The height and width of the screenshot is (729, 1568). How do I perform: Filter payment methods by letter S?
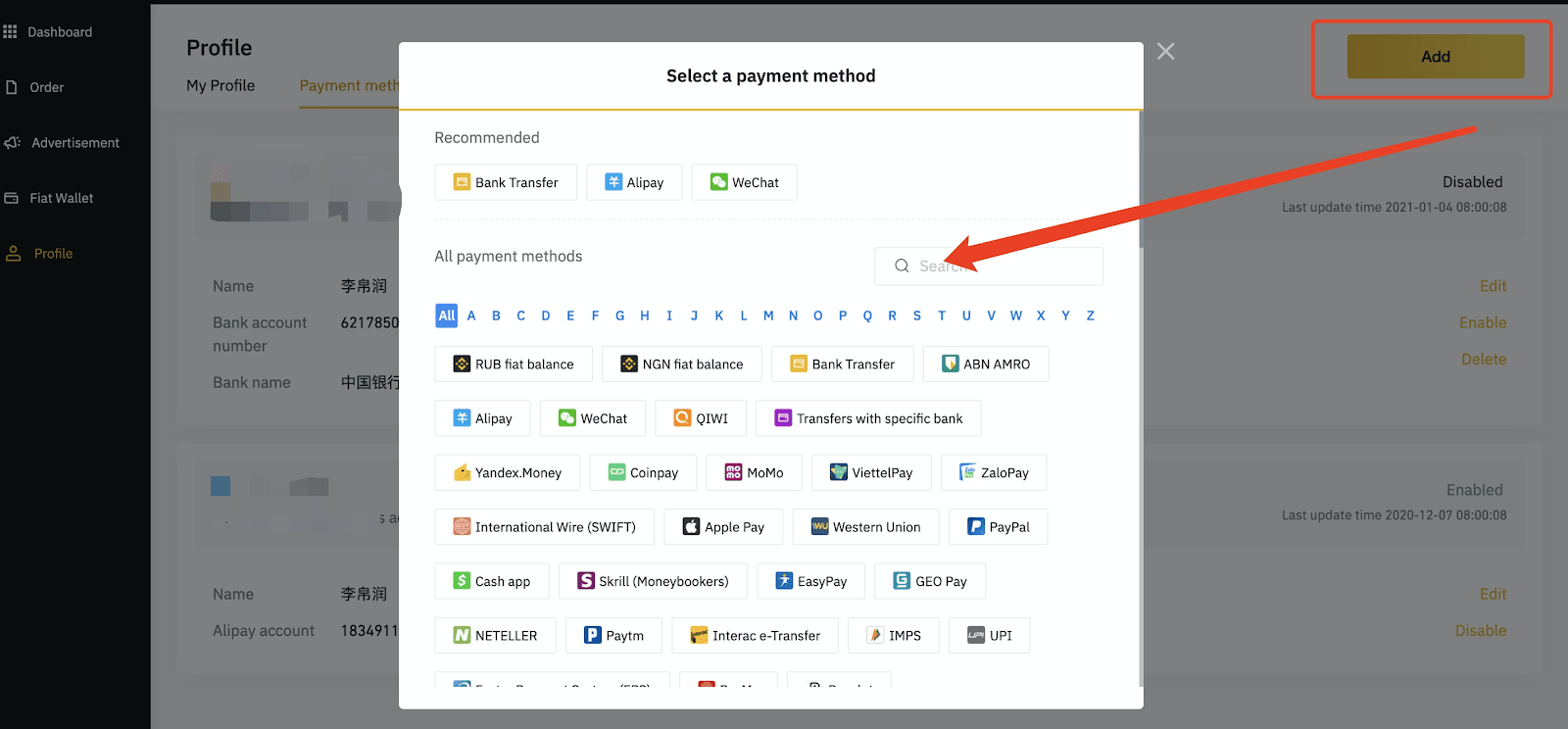pyautogui.click(x=917, y=316)
